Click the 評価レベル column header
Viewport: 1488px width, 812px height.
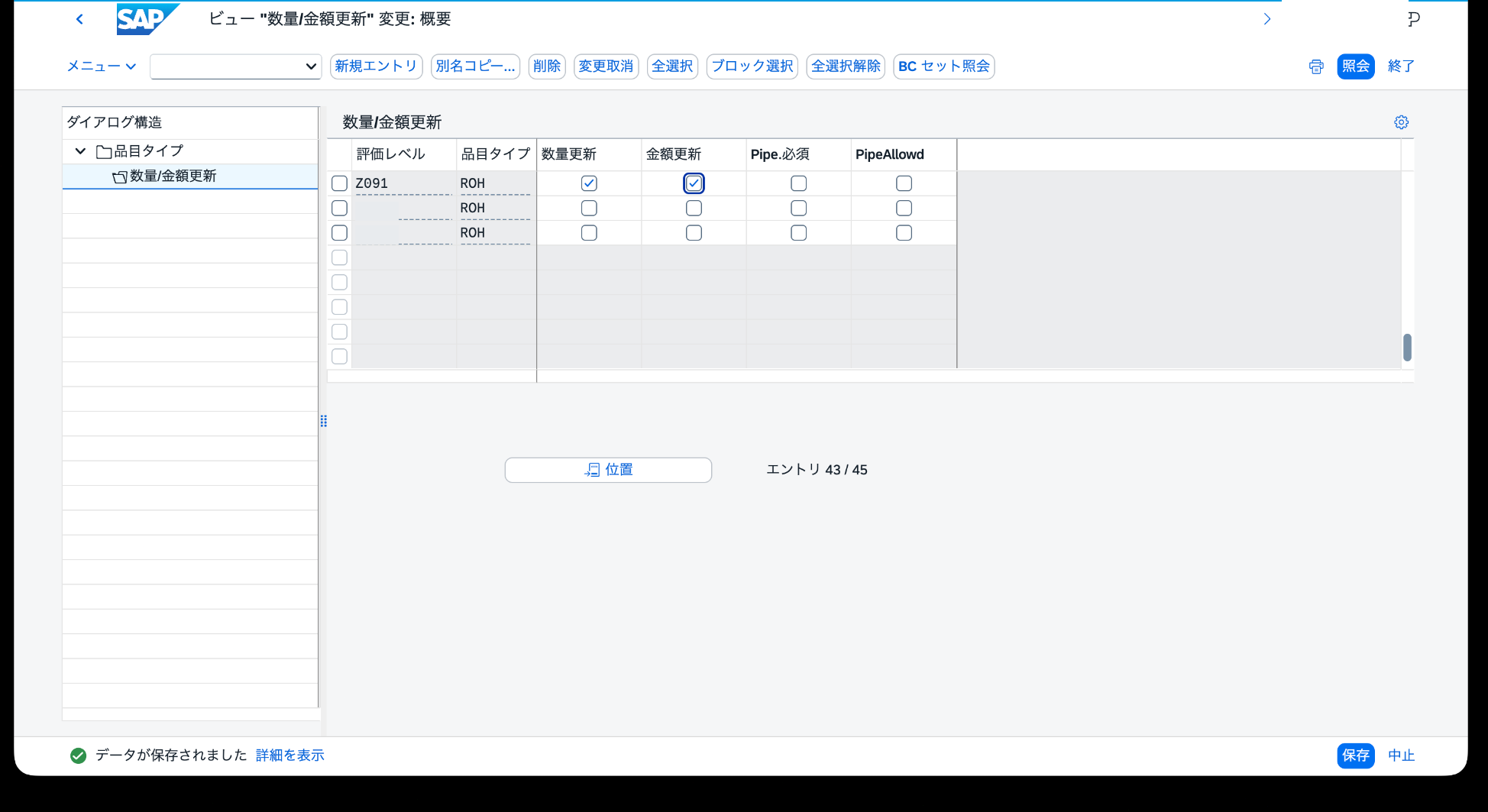[x=403, y=154]
